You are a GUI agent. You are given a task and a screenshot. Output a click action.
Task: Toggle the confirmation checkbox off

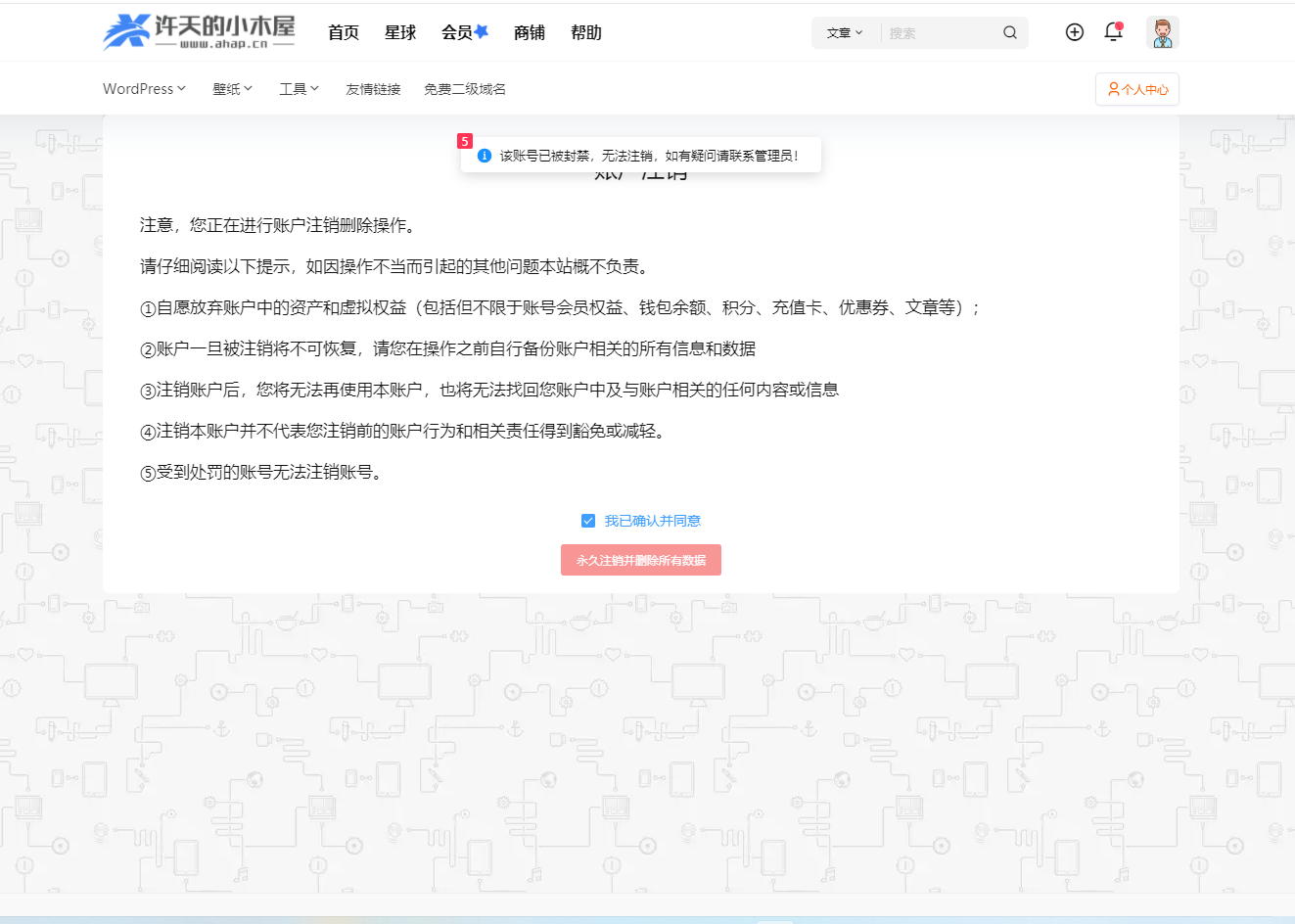(x=588, y=521)
